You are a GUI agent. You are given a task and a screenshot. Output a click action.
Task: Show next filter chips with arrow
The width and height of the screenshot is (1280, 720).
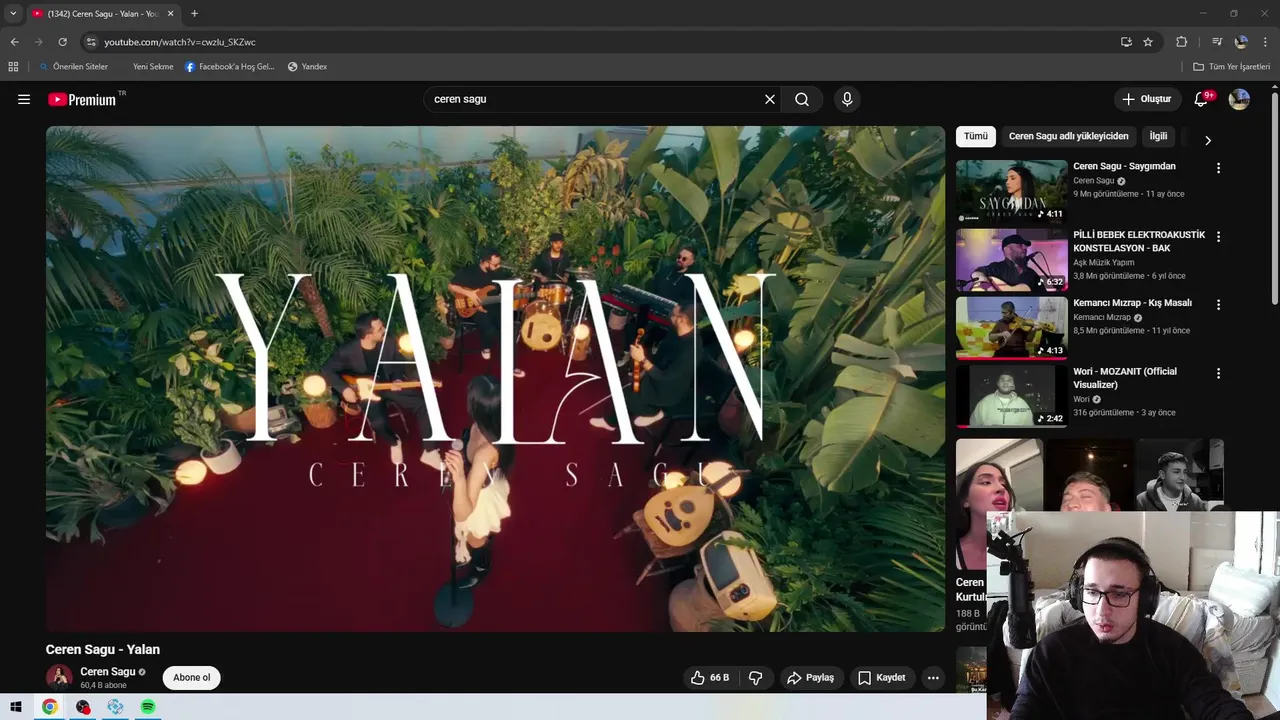1207,140
